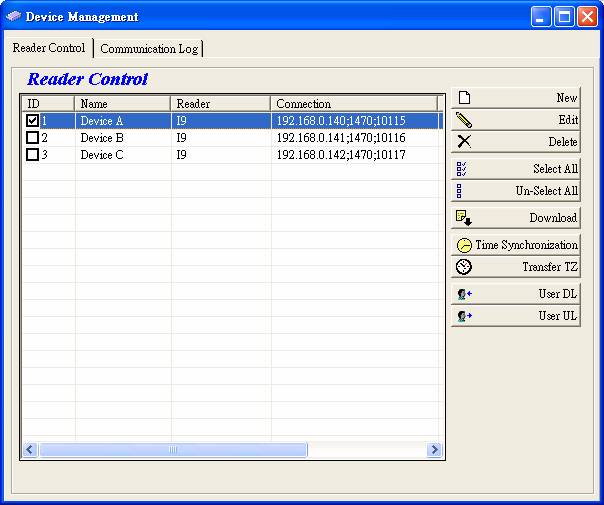Click the Un-Select All boxes icon
604x505 pixels.
coord(459,191)
